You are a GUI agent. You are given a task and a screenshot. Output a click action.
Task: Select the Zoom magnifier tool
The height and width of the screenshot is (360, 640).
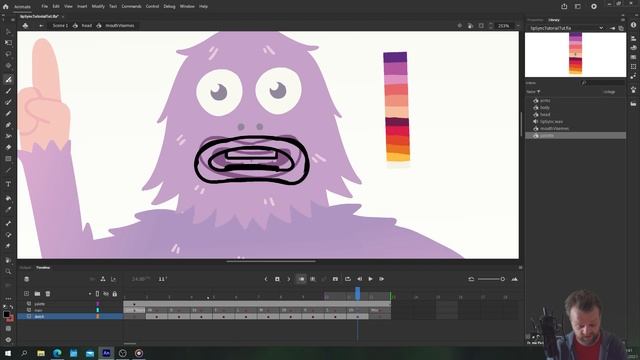(8, 271)
